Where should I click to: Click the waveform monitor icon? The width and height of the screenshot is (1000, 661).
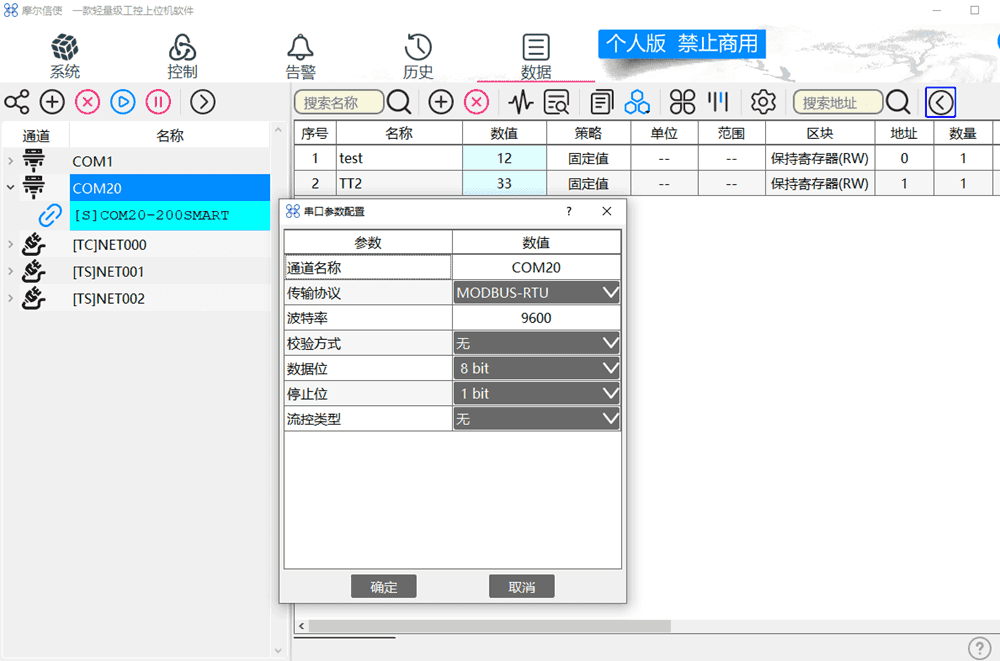520,102
